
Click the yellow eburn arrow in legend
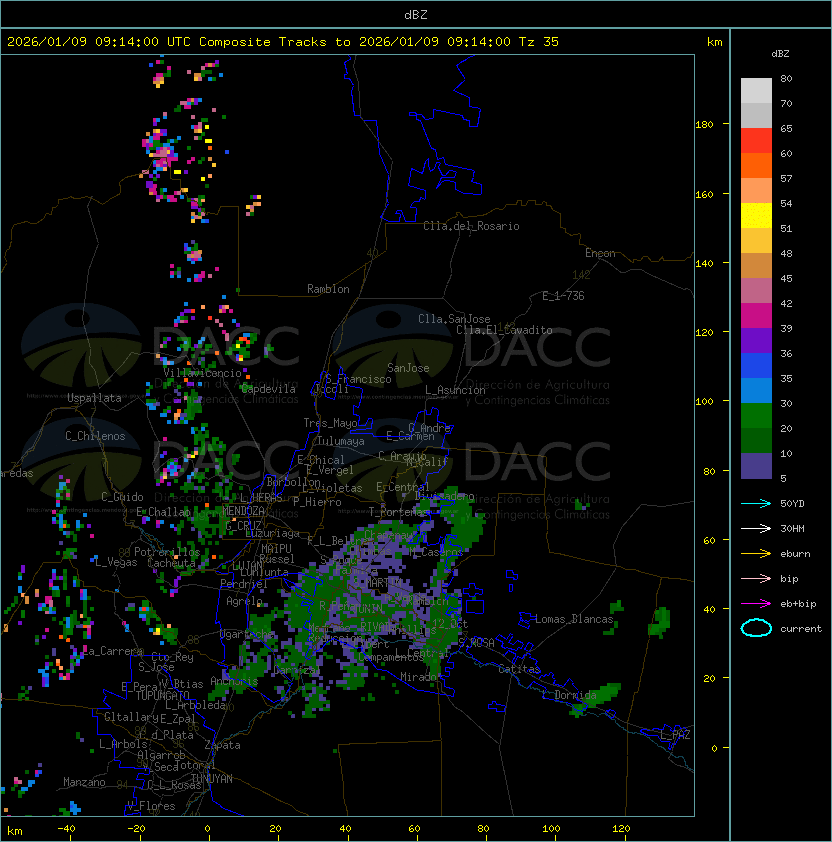point(756,554)
